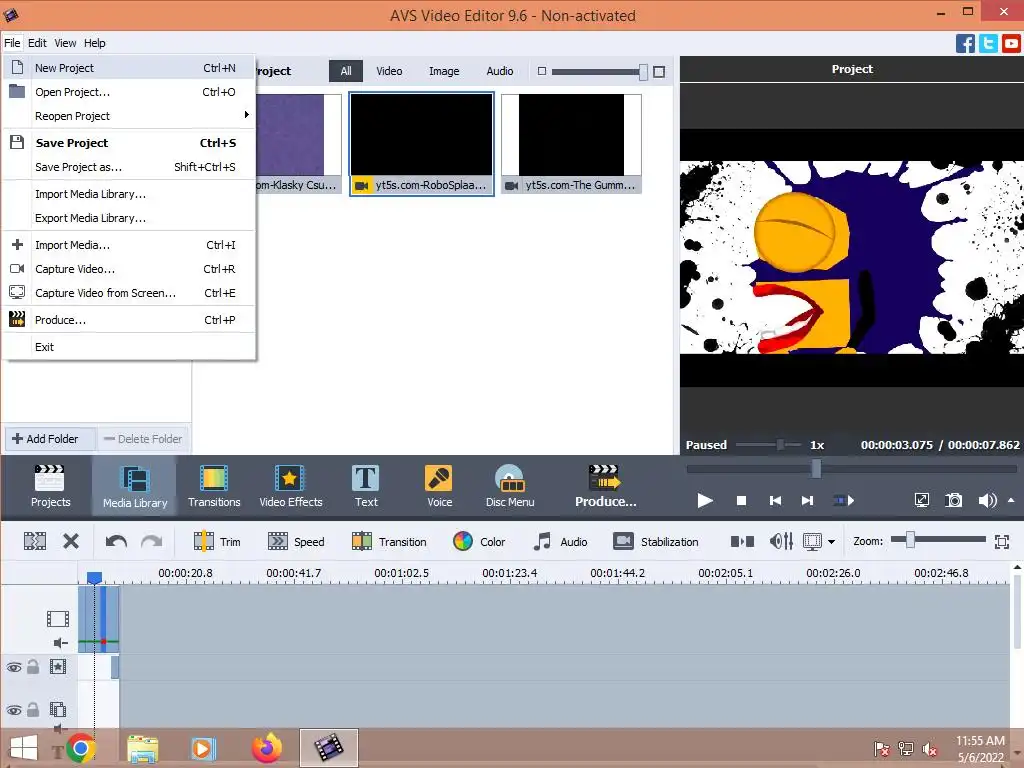Screen dimensions: 1024x768
Task: Go to previous frame in preview
Action: pos(775,501)
